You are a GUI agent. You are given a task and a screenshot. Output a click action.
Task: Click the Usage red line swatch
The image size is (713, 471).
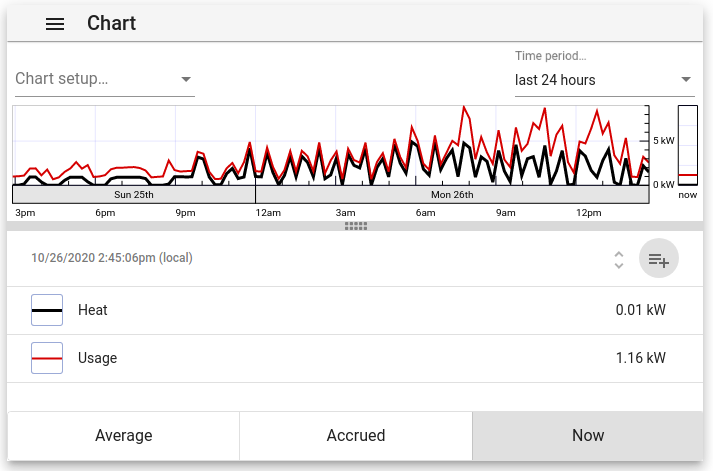point(47,358)
